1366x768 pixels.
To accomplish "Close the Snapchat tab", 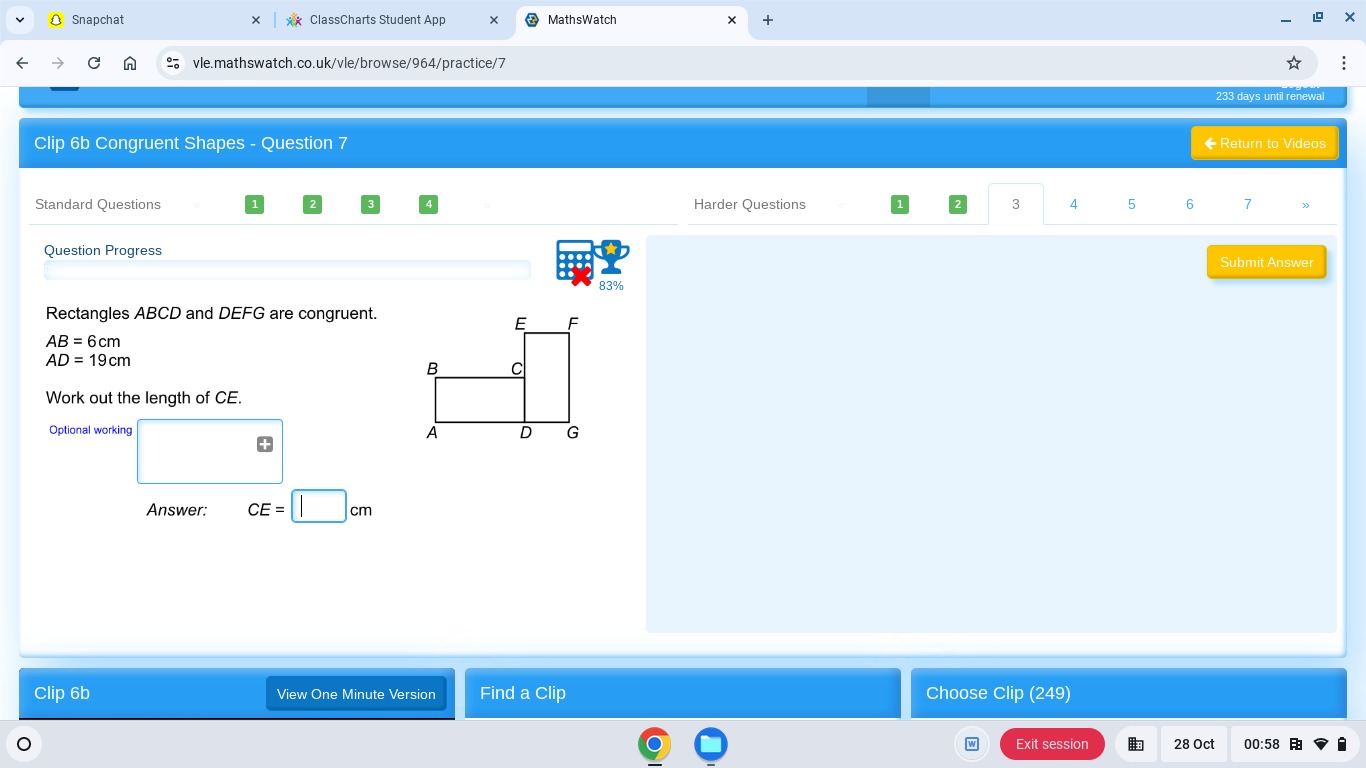I will coord(256,20).
